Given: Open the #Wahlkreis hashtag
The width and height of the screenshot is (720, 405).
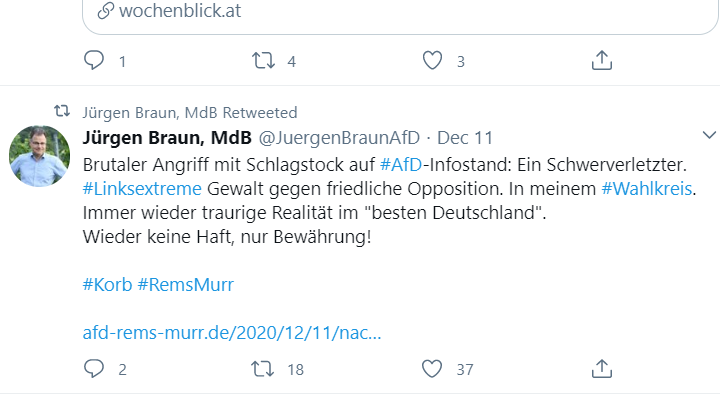Looking at the screenshot, I should (647, 188).
